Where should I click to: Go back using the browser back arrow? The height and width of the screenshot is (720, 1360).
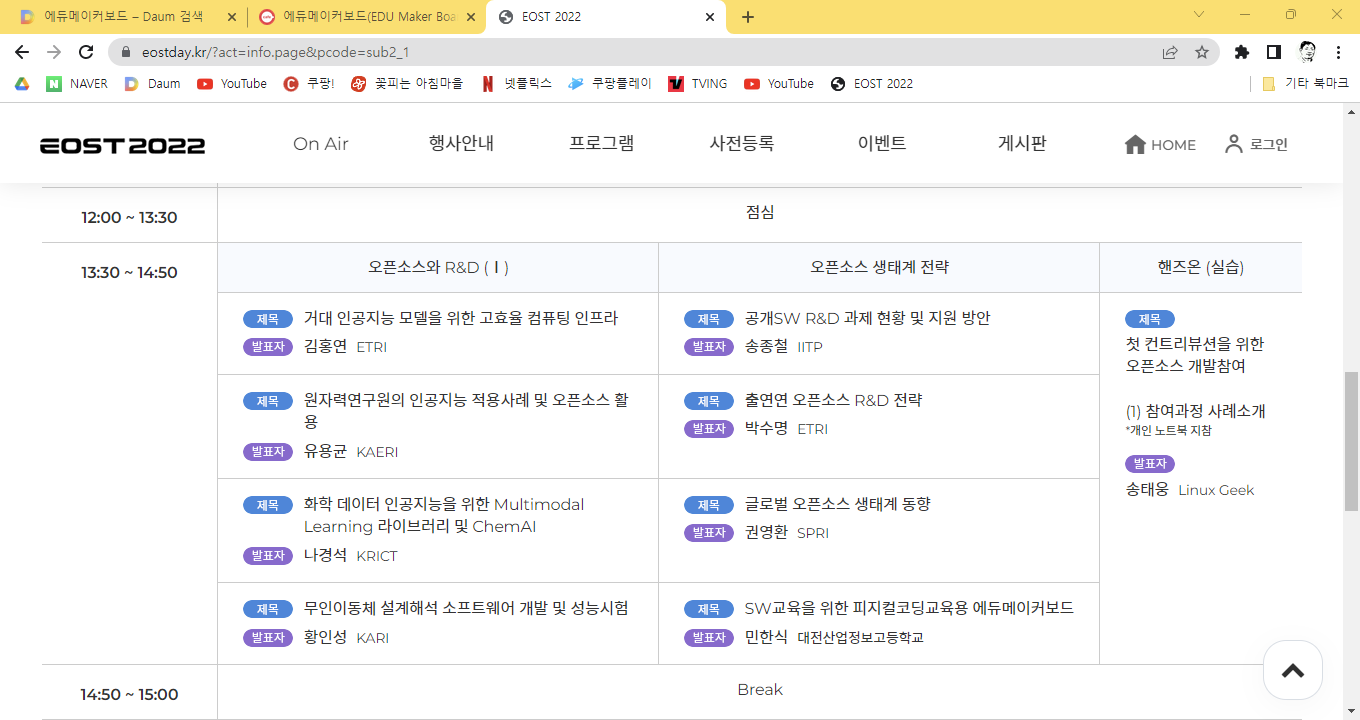pyautogui.click(x=22, y=52)
